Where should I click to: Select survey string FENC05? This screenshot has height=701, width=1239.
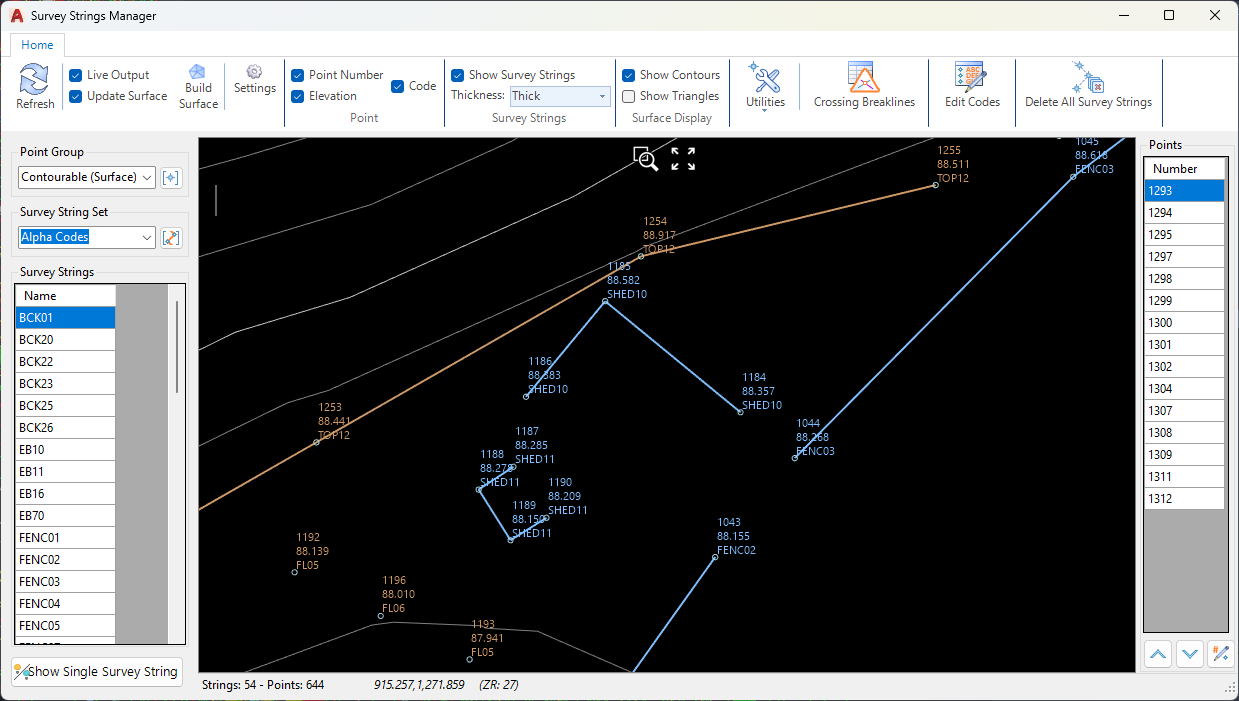pos(65,626)
